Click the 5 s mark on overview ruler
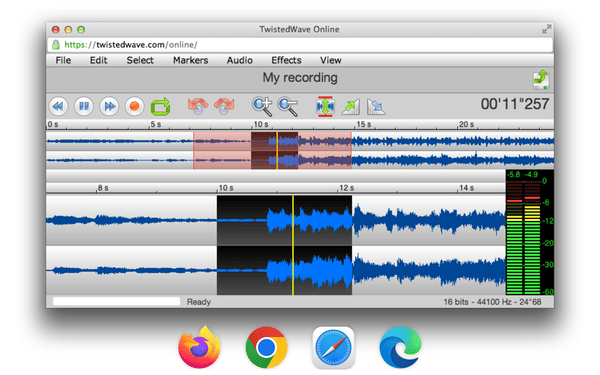The width and height of the screenshot is (600, 375). point(156,124)
